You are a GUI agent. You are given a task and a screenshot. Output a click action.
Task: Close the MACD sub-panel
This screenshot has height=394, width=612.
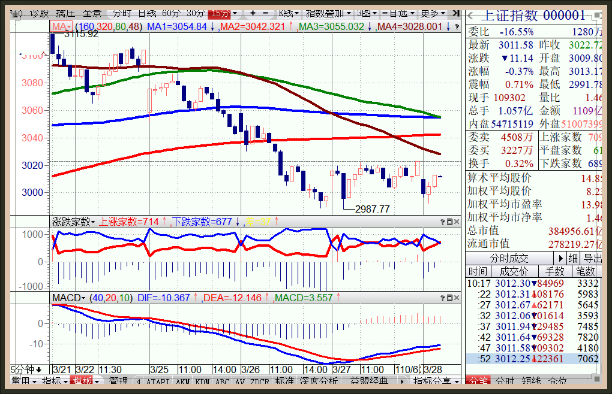[457, 298]
